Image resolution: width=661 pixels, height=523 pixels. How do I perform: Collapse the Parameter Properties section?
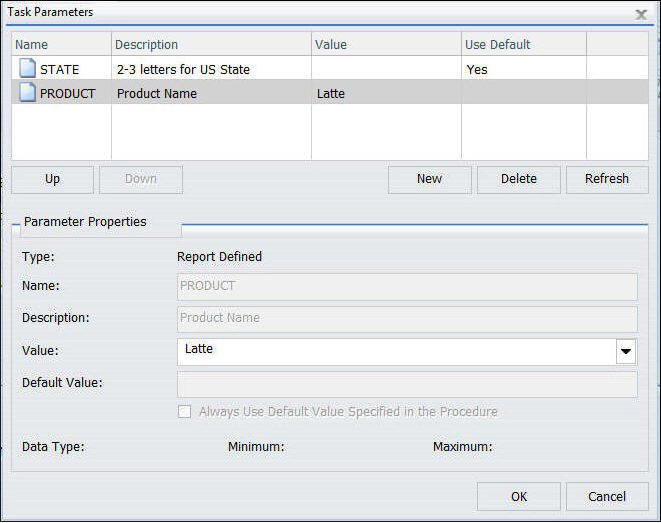[16, 228]
